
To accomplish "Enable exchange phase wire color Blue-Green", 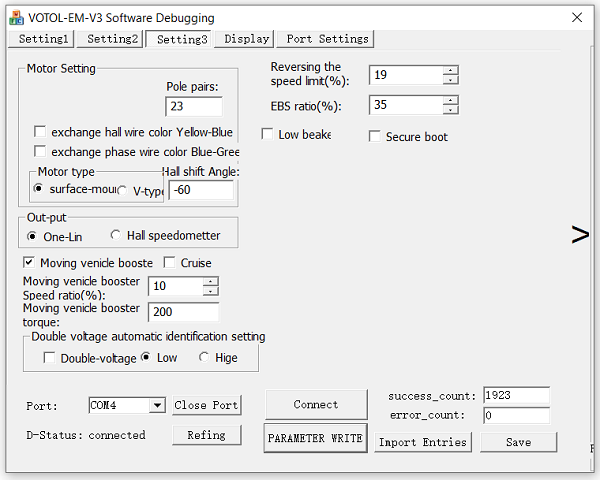I will [40, 152].
